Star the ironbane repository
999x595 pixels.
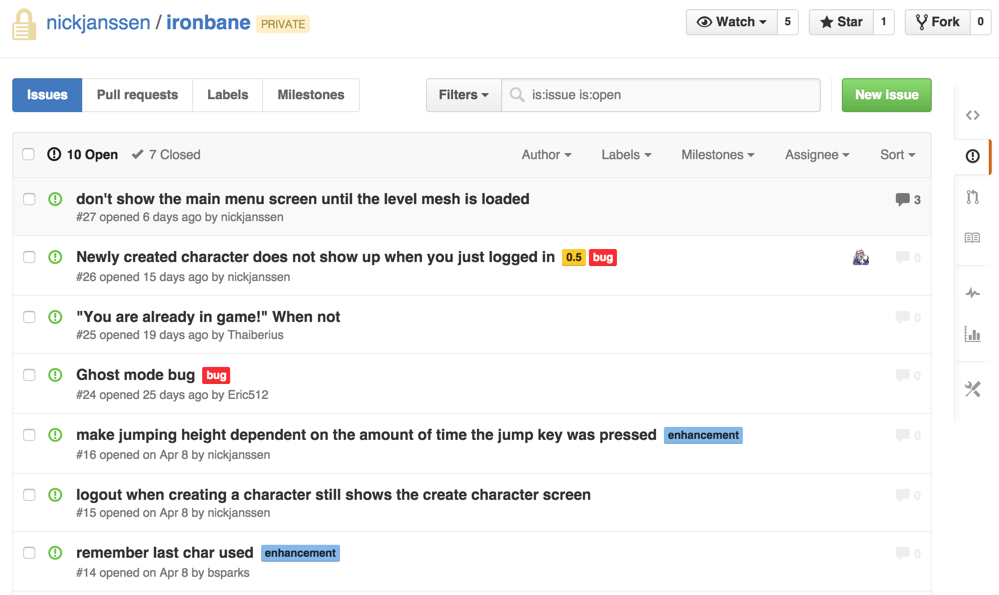pyautogui.click(x=841, y=22)
